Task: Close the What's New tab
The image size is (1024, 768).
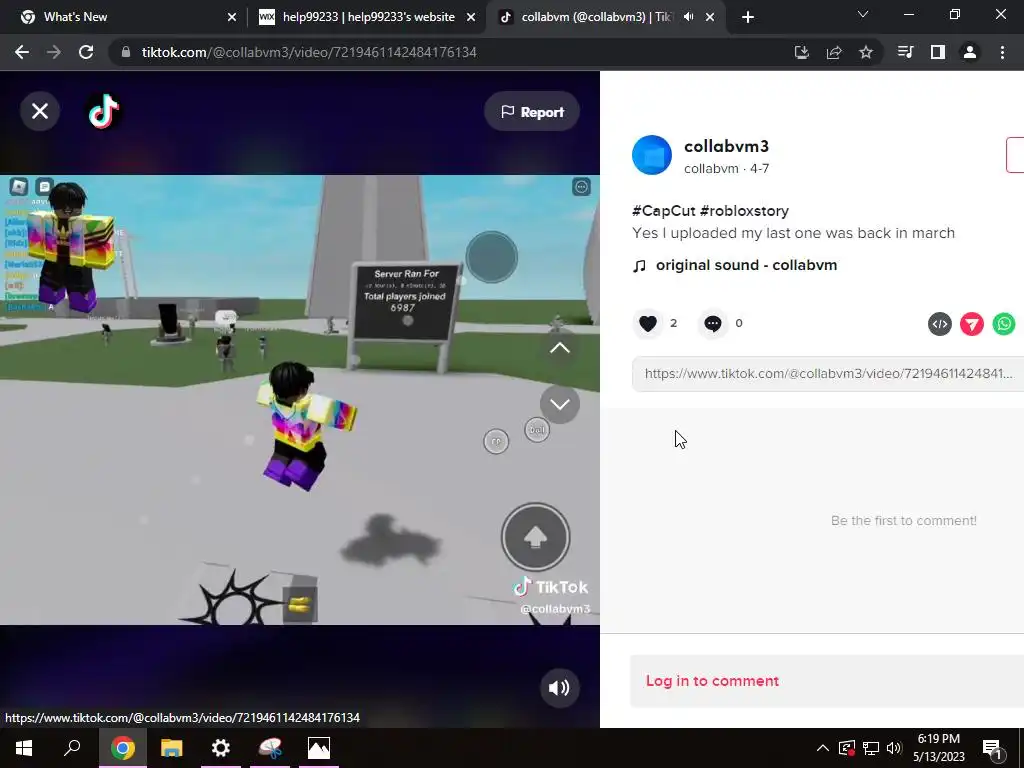Action: (x=232, y=18)
